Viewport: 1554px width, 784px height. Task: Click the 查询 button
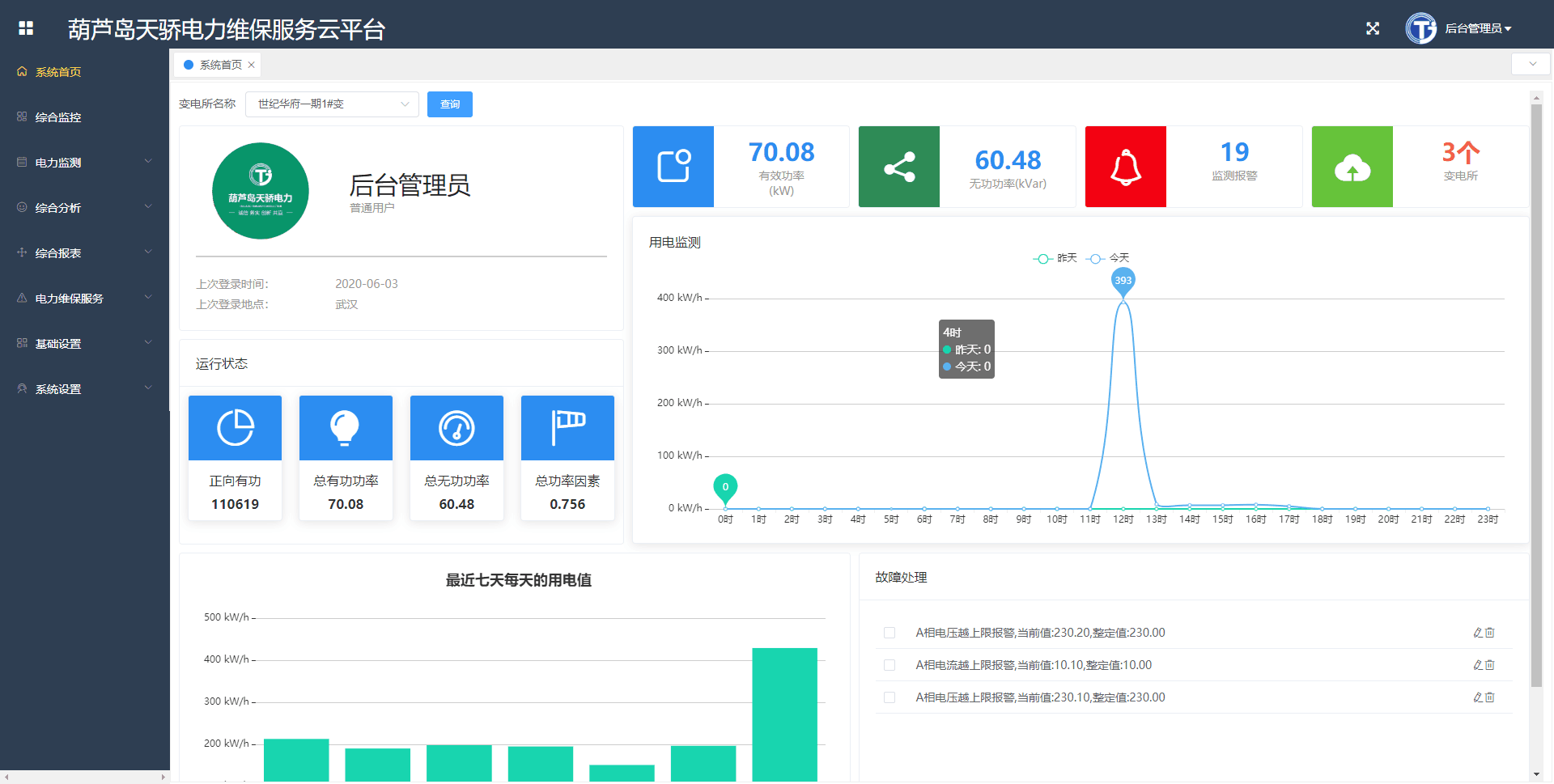(x=449, y=104)
